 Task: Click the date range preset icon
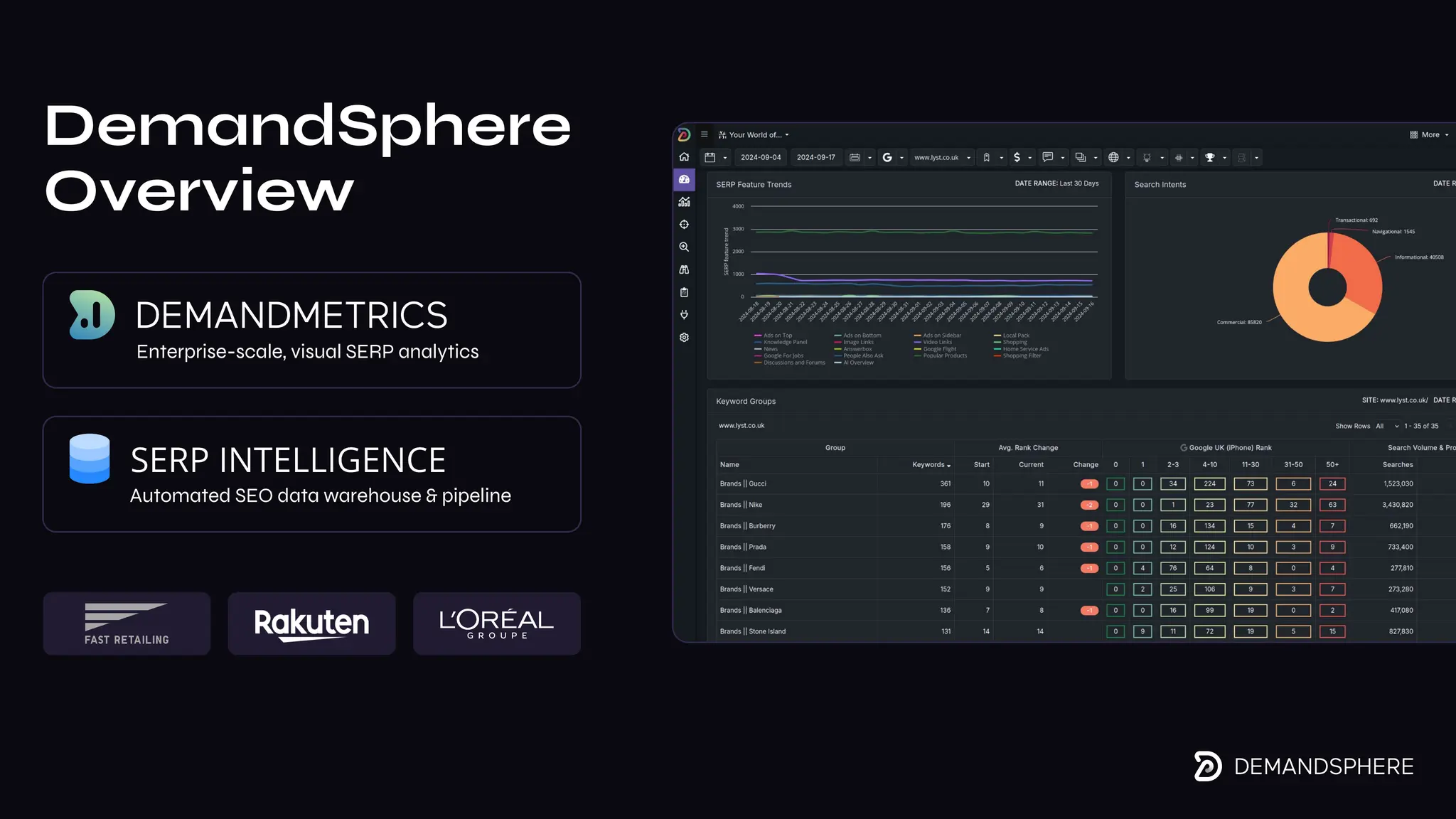pyautogui.click(x=855, y=158)
